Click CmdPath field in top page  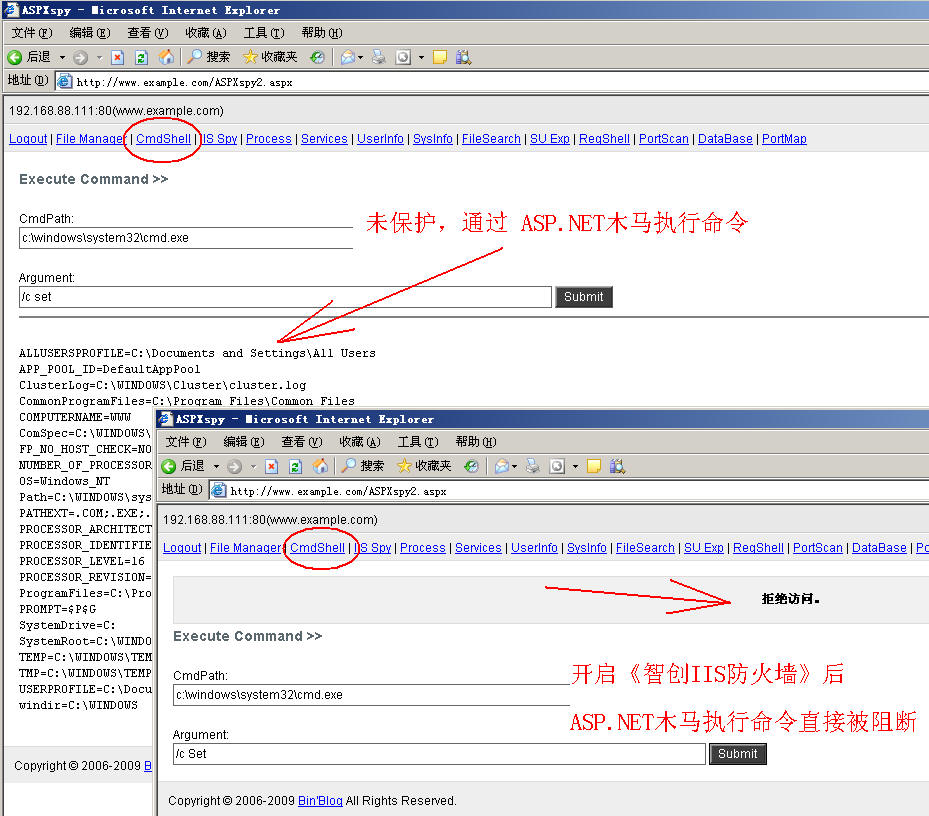click(x=186, y=238)
